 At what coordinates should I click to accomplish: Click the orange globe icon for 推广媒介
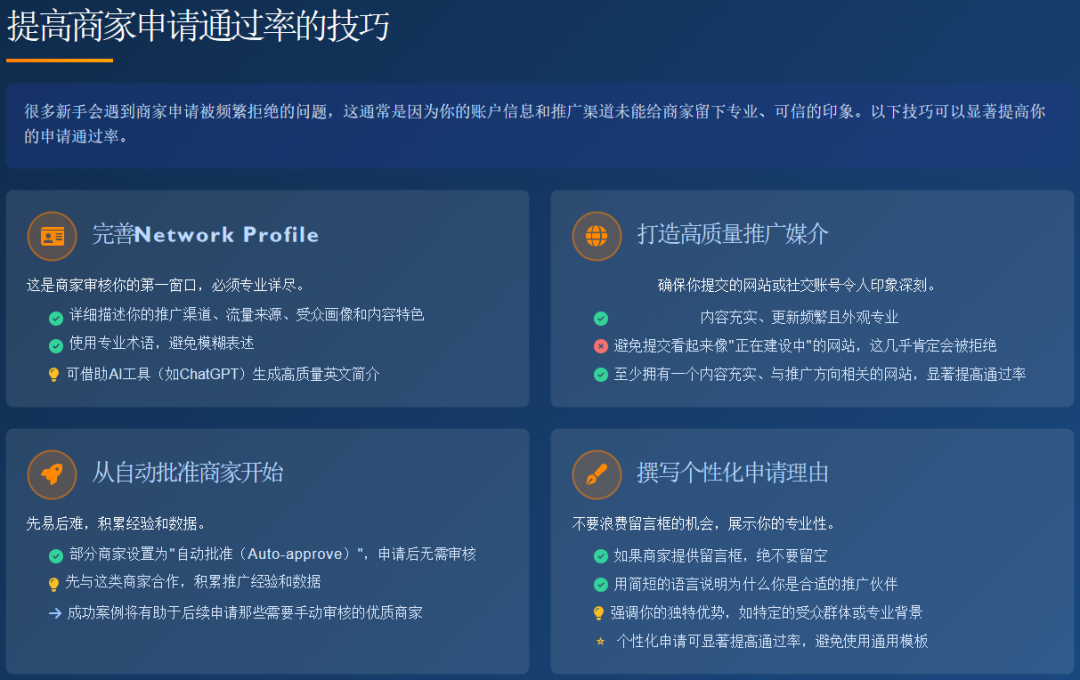pyautogui.click(x=597, y=236)
